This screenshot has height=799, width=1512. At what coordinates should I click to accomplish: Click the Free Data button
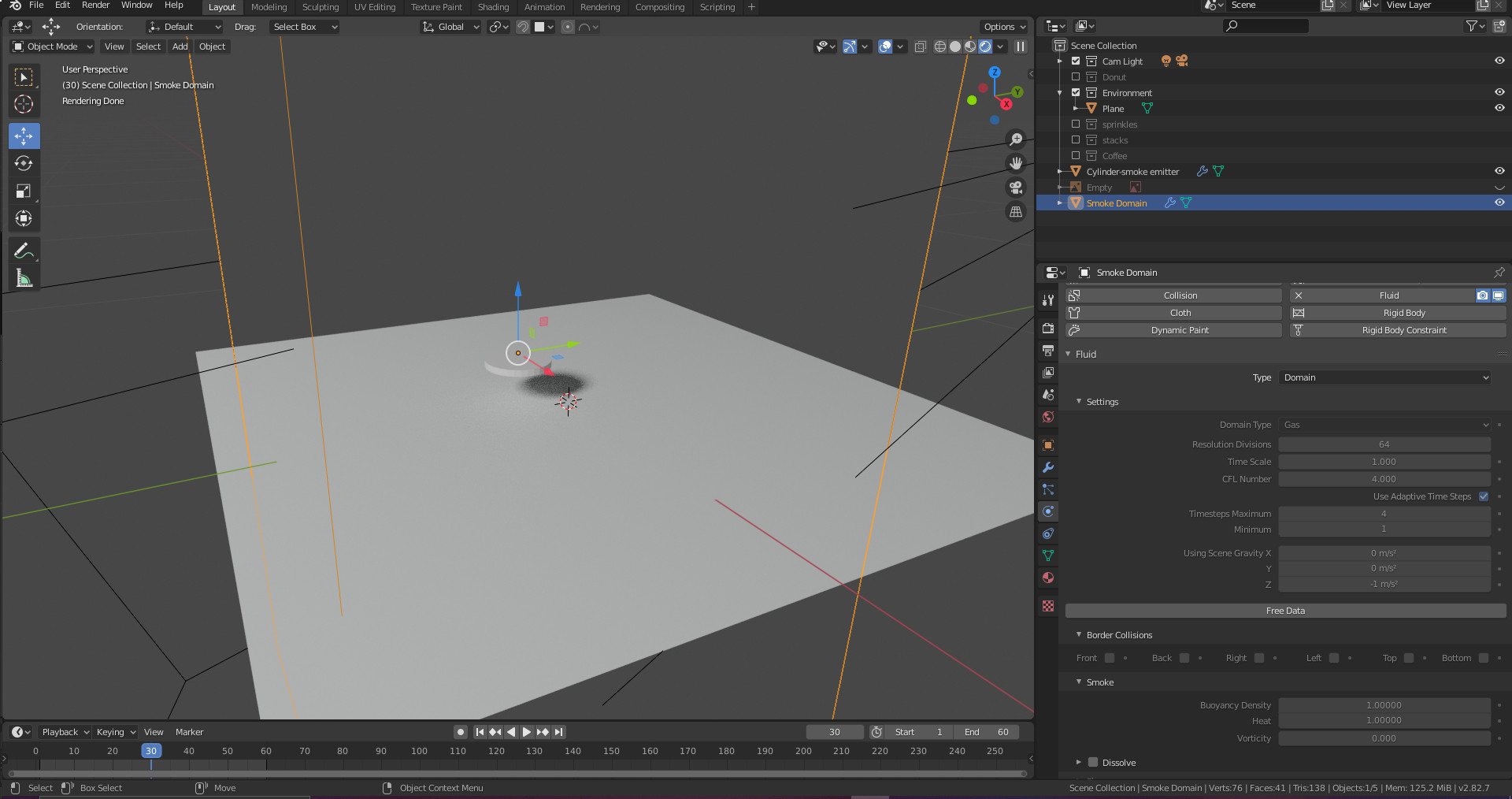click(x=1285, y=610)
